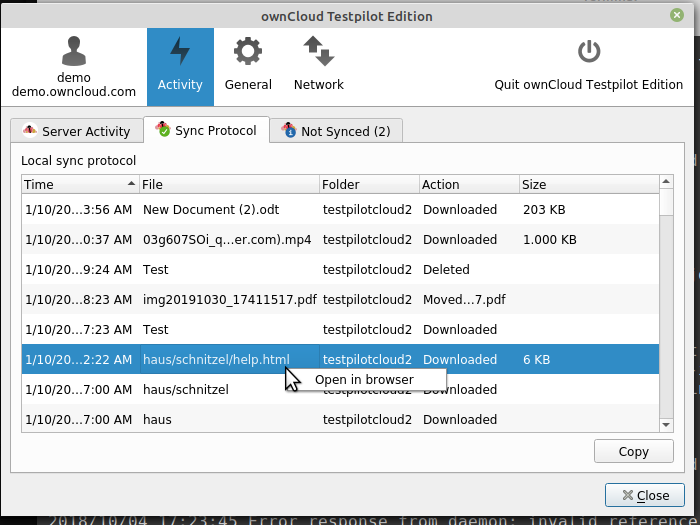Select the 03g607SOi_q...er.com).mp4 row
Image resolution: width=700 pixels, height=525 pixels.
pos(340,239)
